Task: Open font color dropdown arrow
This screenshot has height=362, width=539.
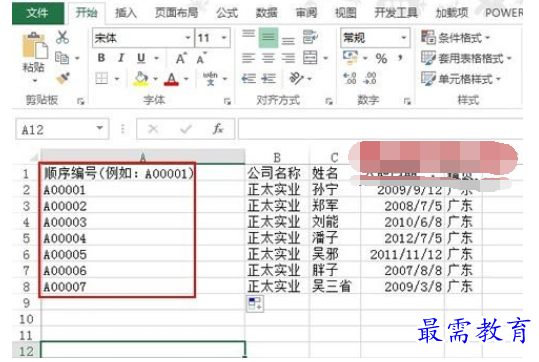Action: click(186, 79)
